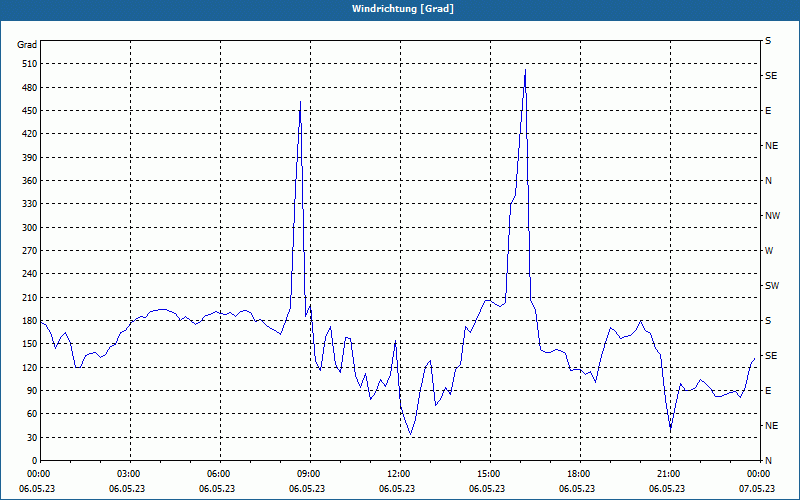
Task: Select the 'Grad' unit label on the y-axis
Action: (27, 45)
